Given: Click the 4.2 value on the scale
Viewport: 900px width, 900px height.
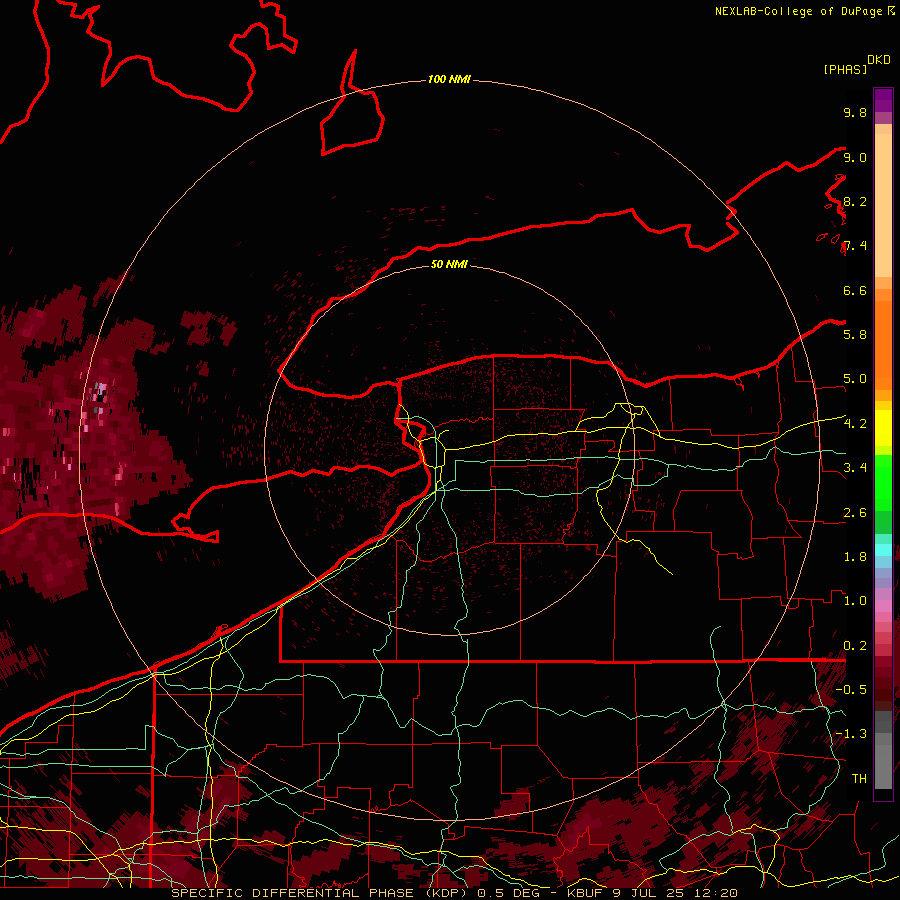Looking at the screenshot, I should coord(855,423).
